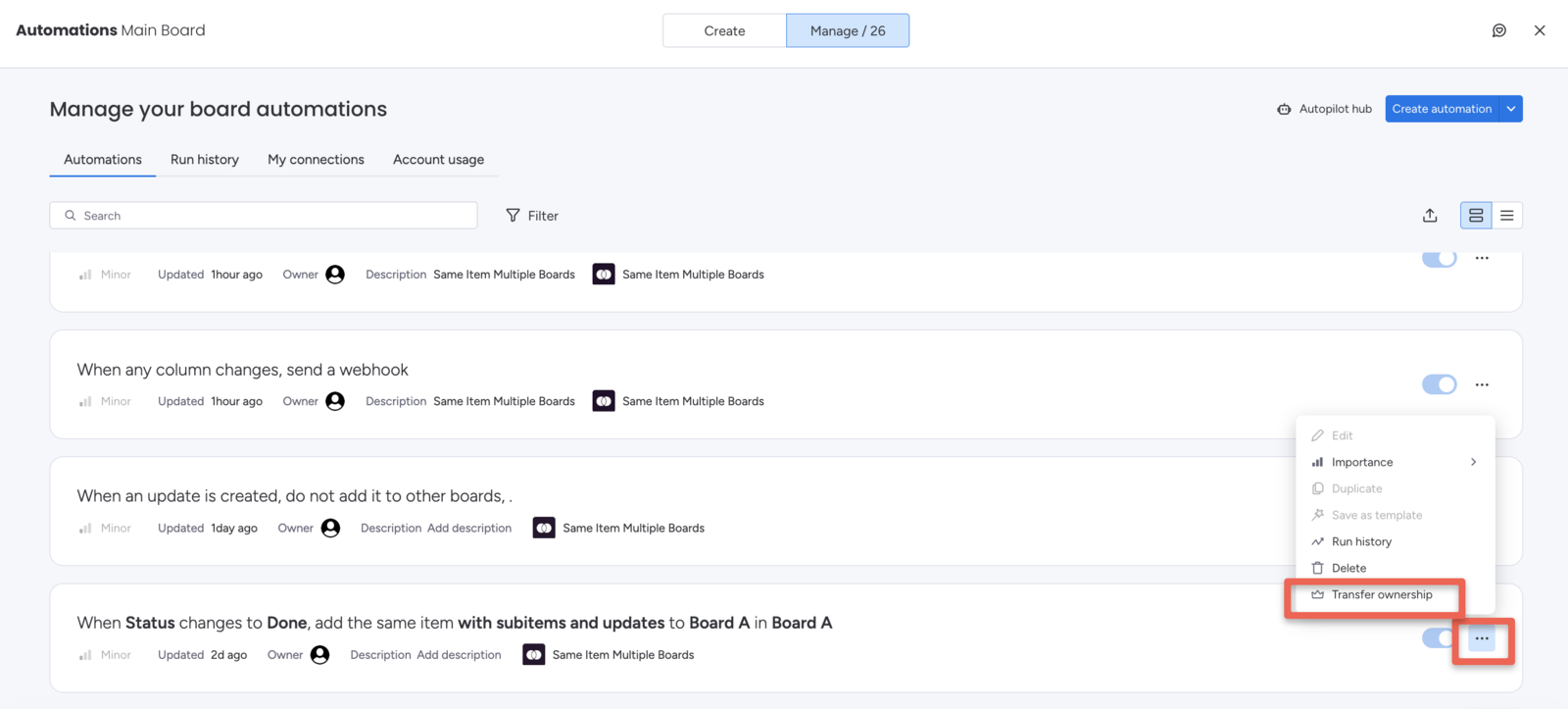The image size is (1568, 709).
Task: Switch to card view layout
Action: pos(1476,216)
